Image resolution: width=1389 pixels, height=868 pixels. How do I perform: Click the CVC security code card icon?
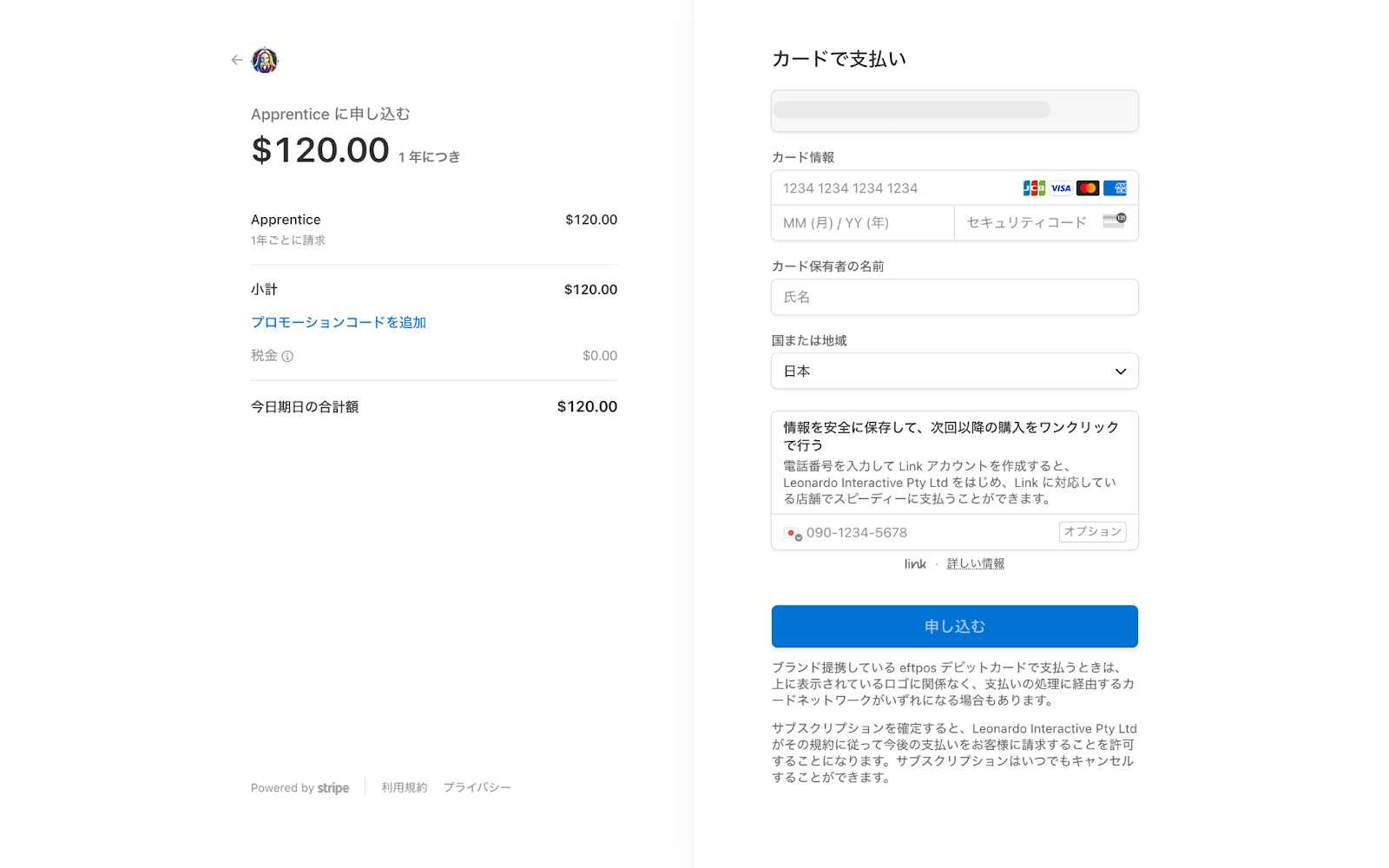click(1115, 220)
